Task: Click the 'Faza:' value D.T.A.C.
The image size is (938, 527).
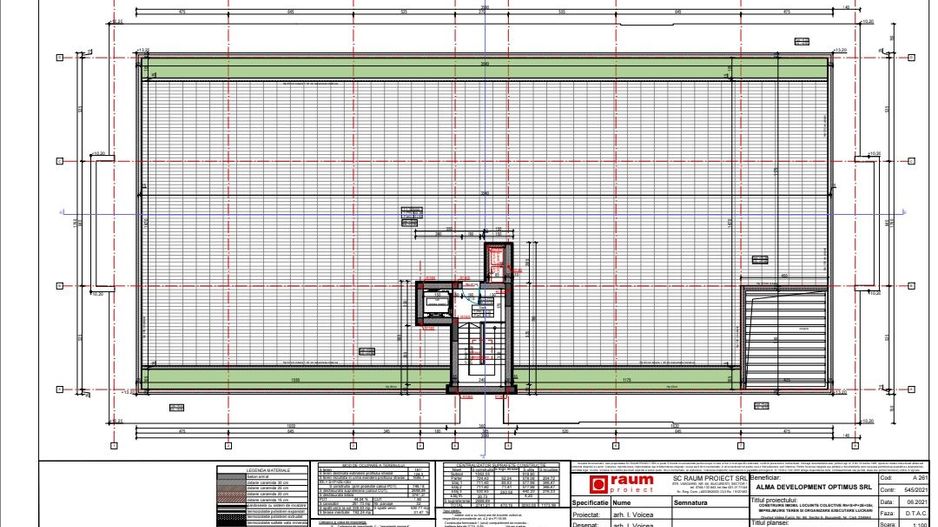Action: click(x=918, y=513)
